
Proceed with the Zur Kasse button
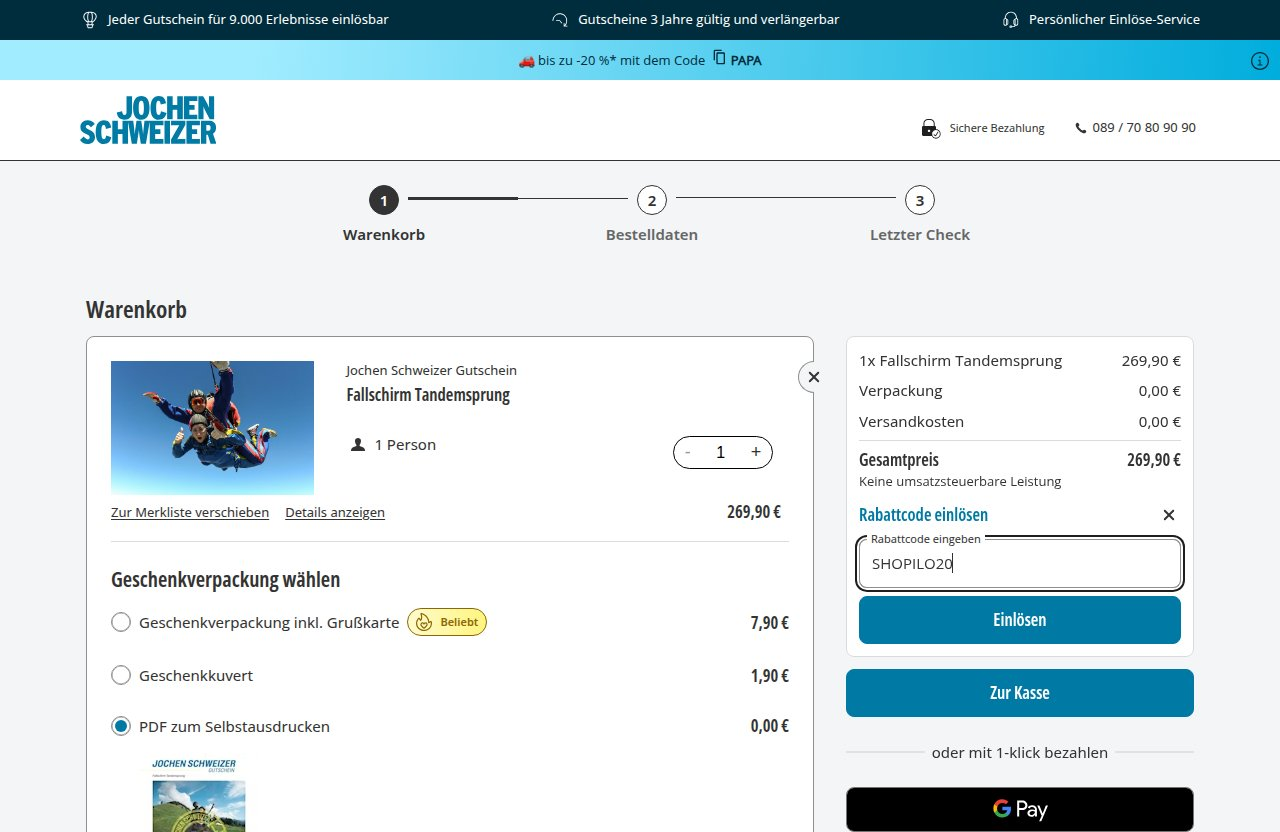pyautogui.click(x=1020, y=693)
